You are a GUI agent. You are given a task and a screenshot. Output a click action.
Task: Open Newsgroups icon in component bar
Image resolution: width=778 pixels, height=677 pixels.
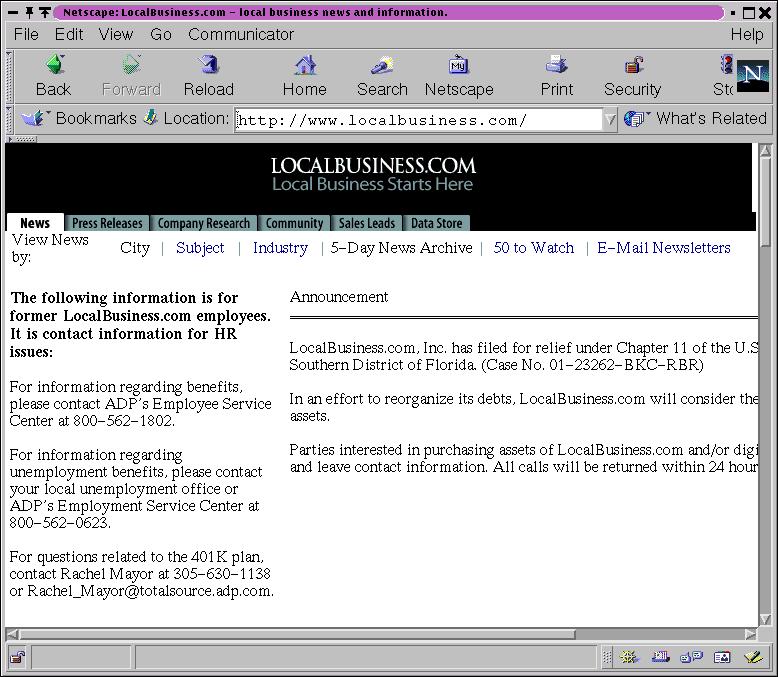click(x=691, y=658)
